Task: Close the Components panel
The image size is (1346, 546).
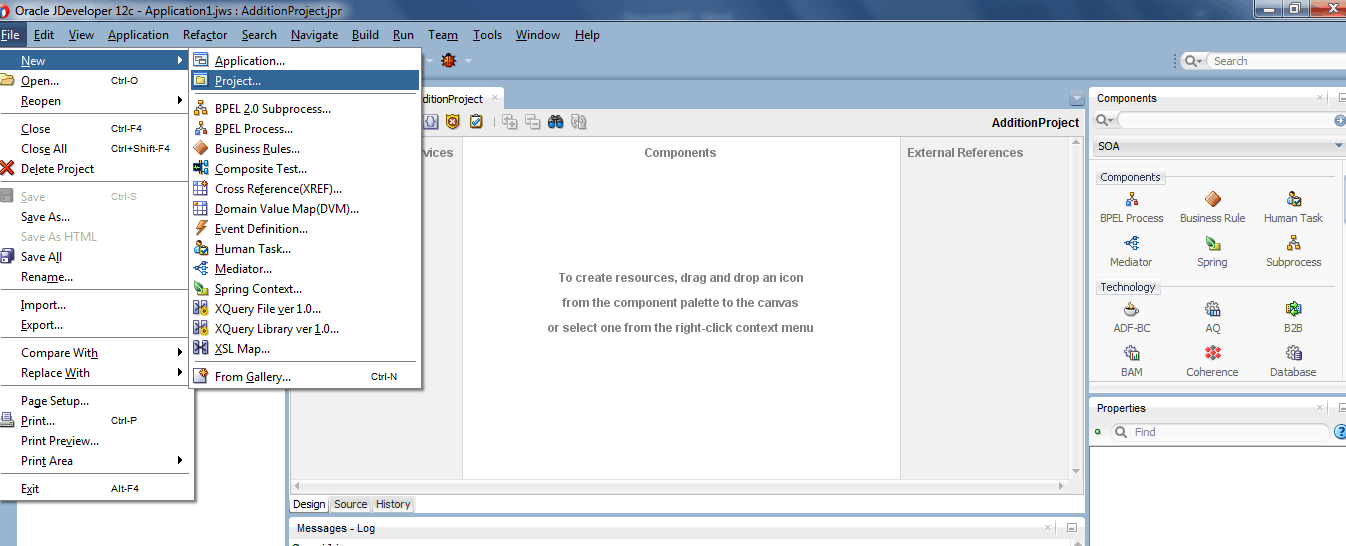Action: pyautogui.click(x=1320, y=98)
